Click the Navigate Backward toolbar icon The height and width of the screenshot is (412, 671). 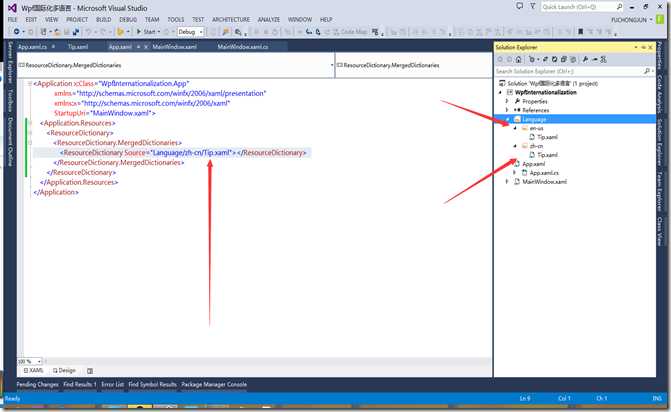pos(16,32)
